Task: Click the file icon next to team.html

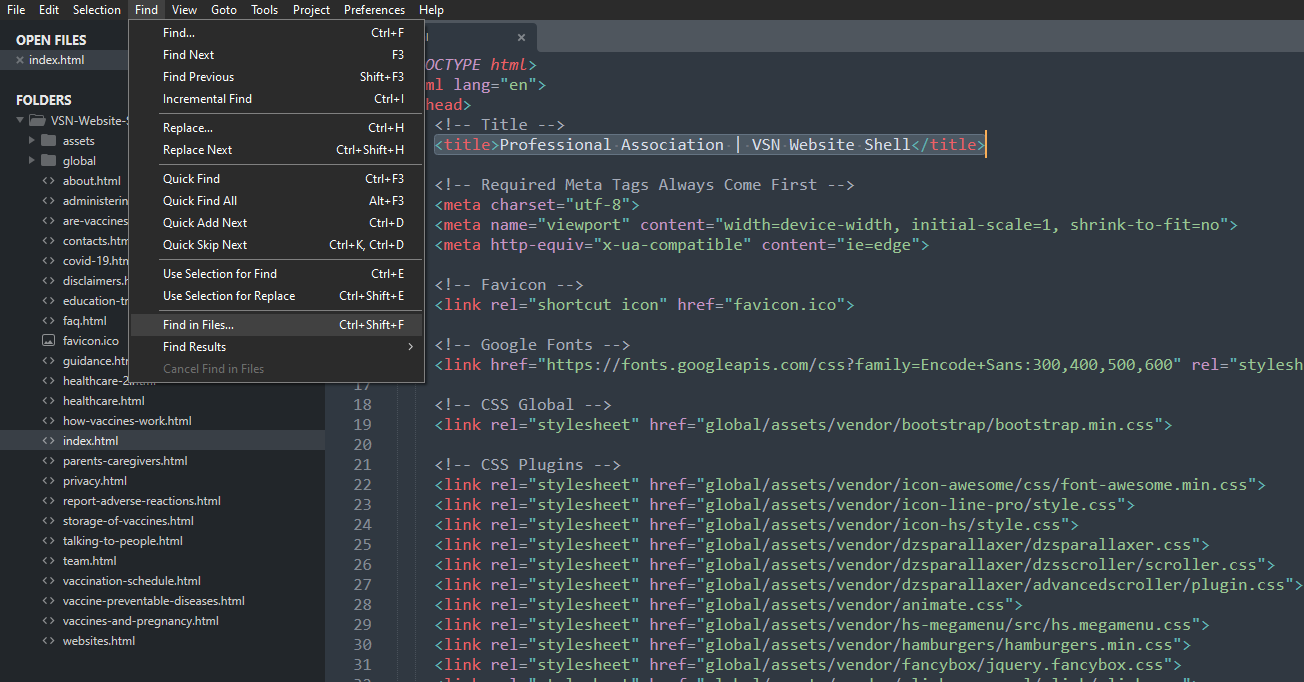Action: point(48,561)
